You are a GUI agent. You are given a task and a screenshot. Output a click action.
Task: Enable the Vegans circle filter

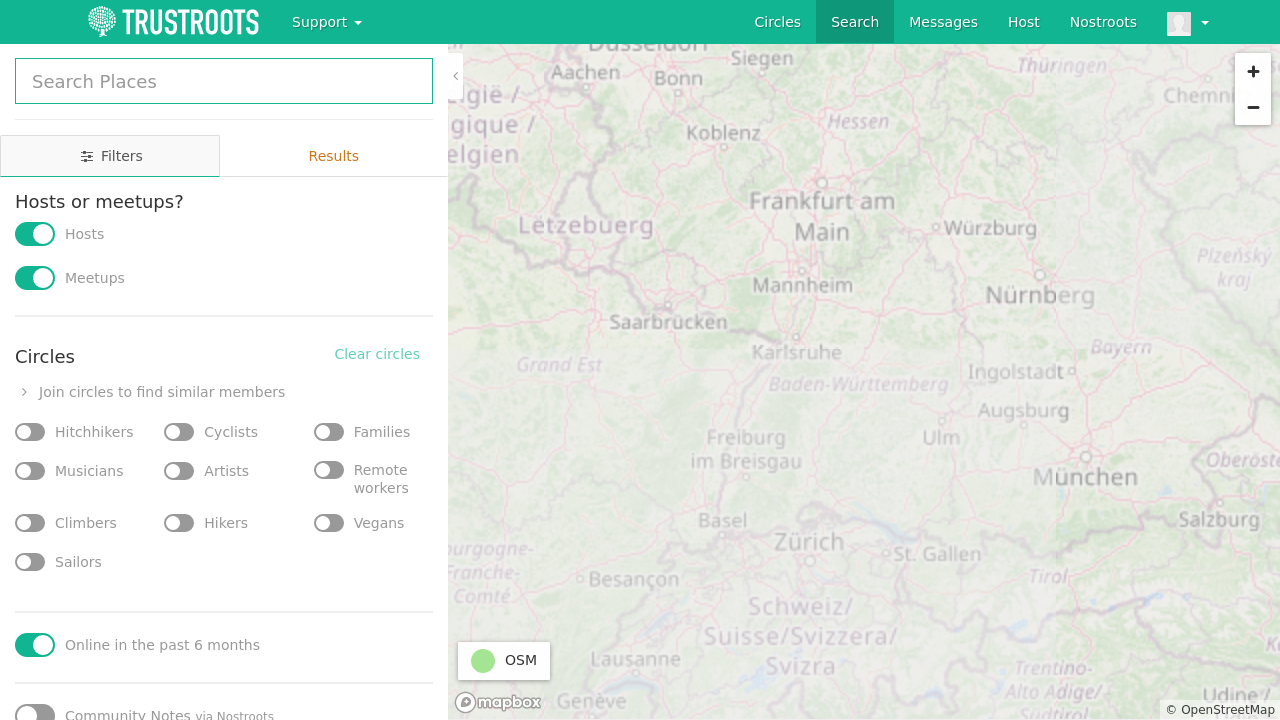point(329,523)
